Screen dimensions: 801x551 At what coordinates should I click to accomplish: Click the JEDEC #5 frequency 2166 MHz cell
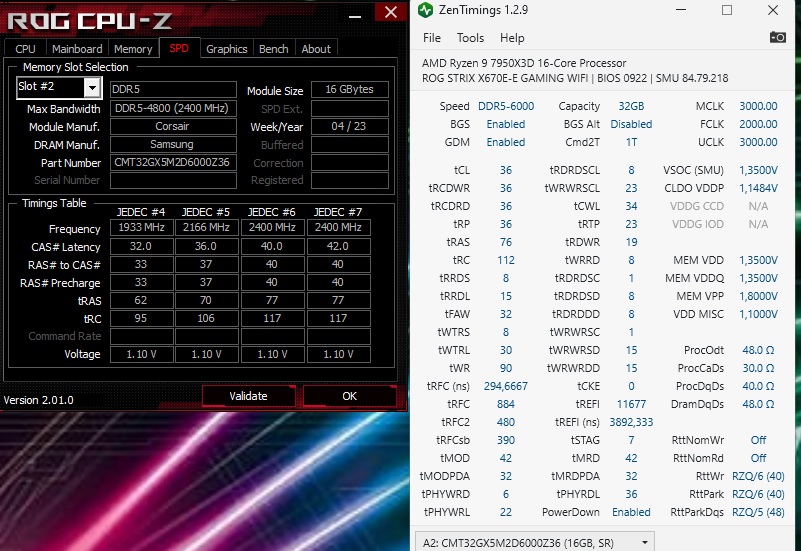coord(206,227)
